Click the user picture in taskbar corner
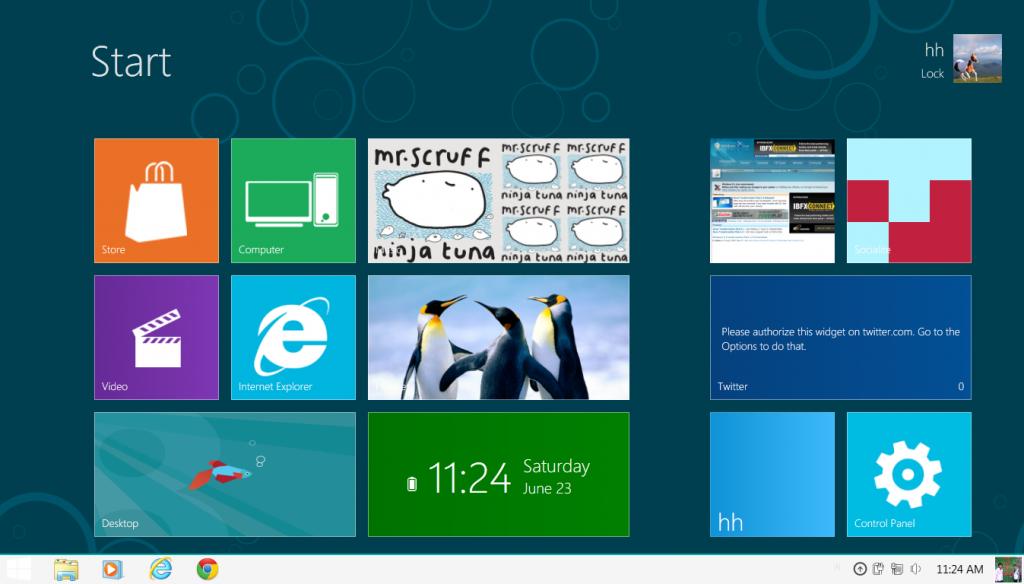Image resolution: width=1024 pixels, height=584 pixels. point(1008,570)
